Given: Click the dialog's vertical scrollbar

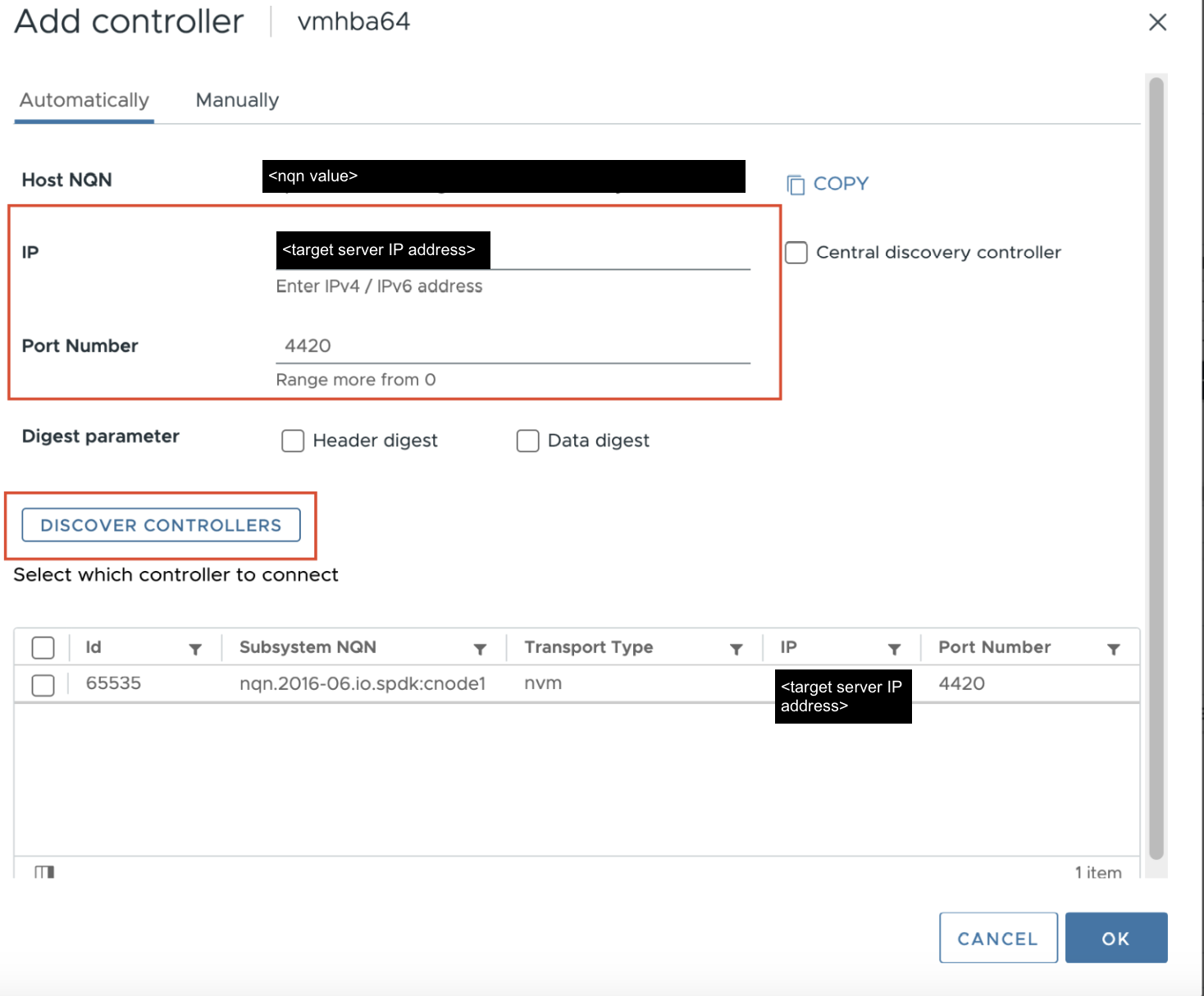Looking at the screenshot, I should (1156, 468).
